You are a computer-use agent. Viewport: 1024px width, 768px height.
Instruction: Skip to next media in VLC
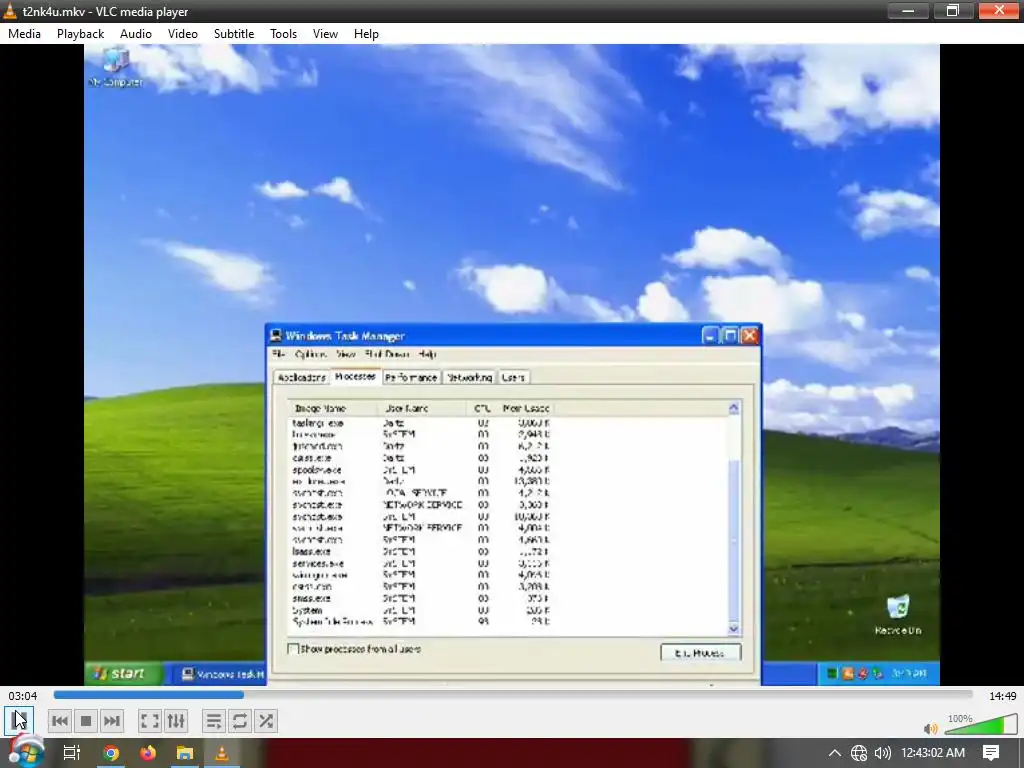tap(112, 721)
